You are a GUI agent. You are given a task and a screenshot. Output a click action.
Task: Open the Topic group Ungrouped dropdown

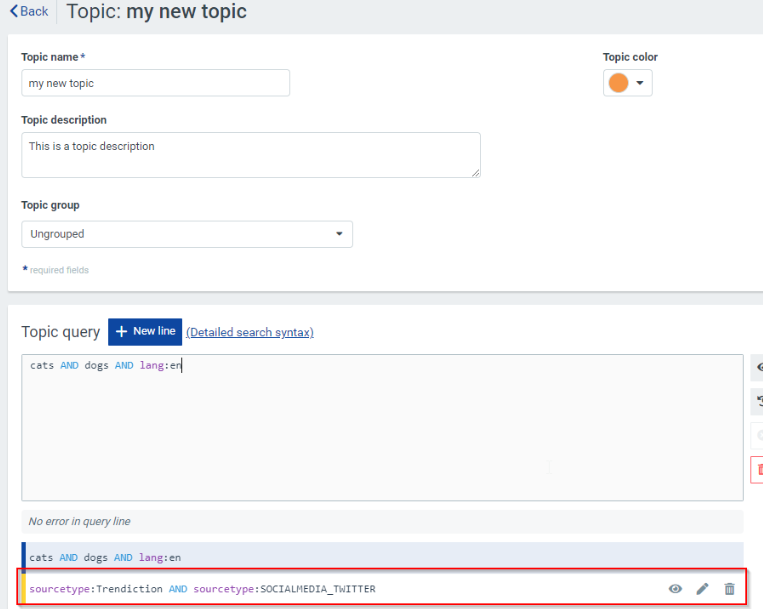pos(187,234)
